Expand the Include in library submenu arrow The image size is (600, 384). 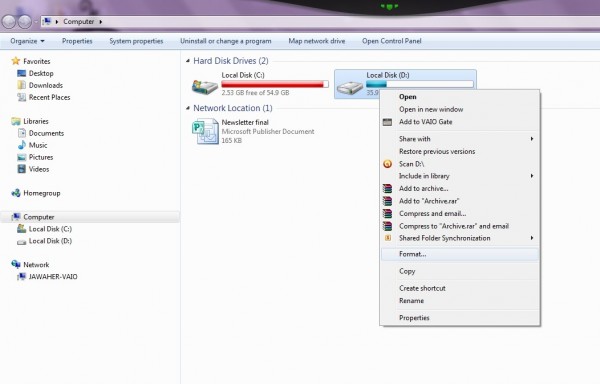532,176
